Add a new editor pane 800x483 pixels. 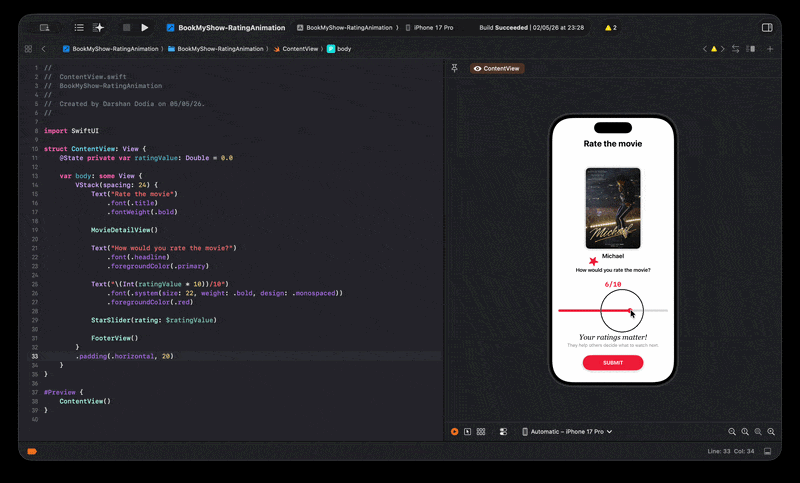click(770, 49)
